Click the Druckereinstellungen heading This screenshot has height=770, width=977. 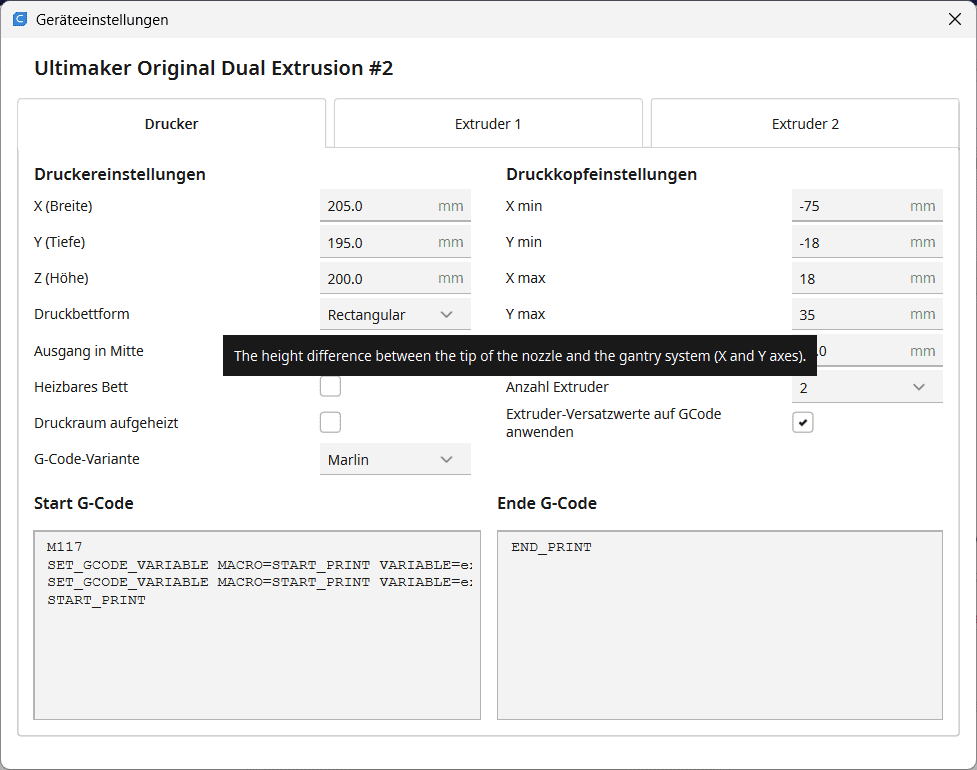120,174
